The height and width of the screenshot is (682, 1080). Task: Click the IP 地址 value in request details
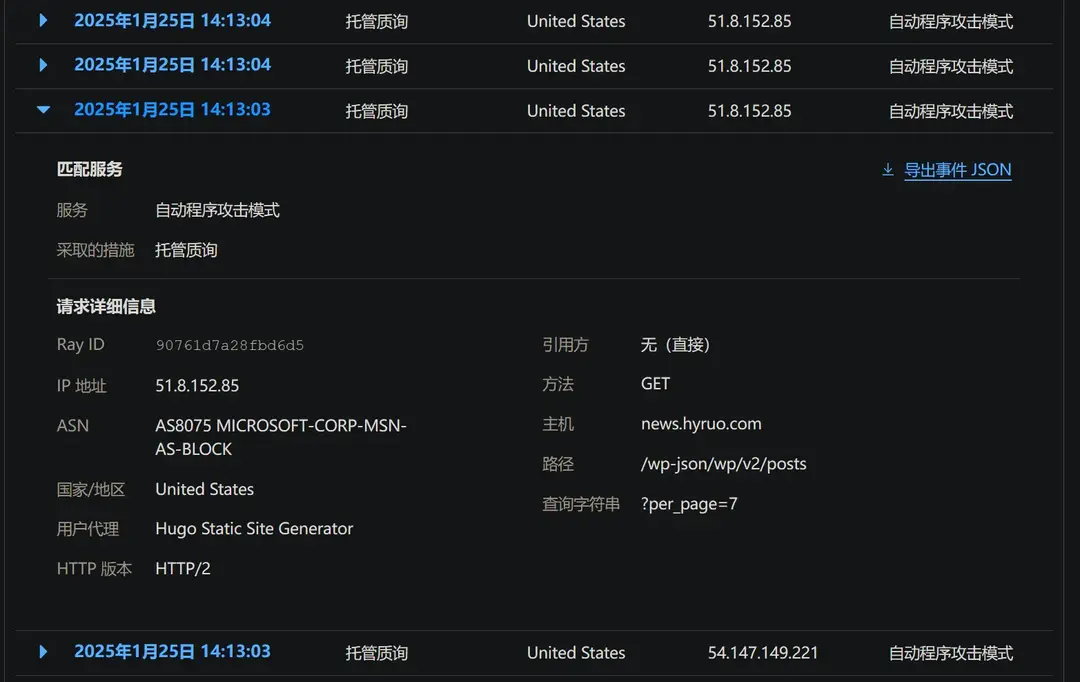(197, 385)
